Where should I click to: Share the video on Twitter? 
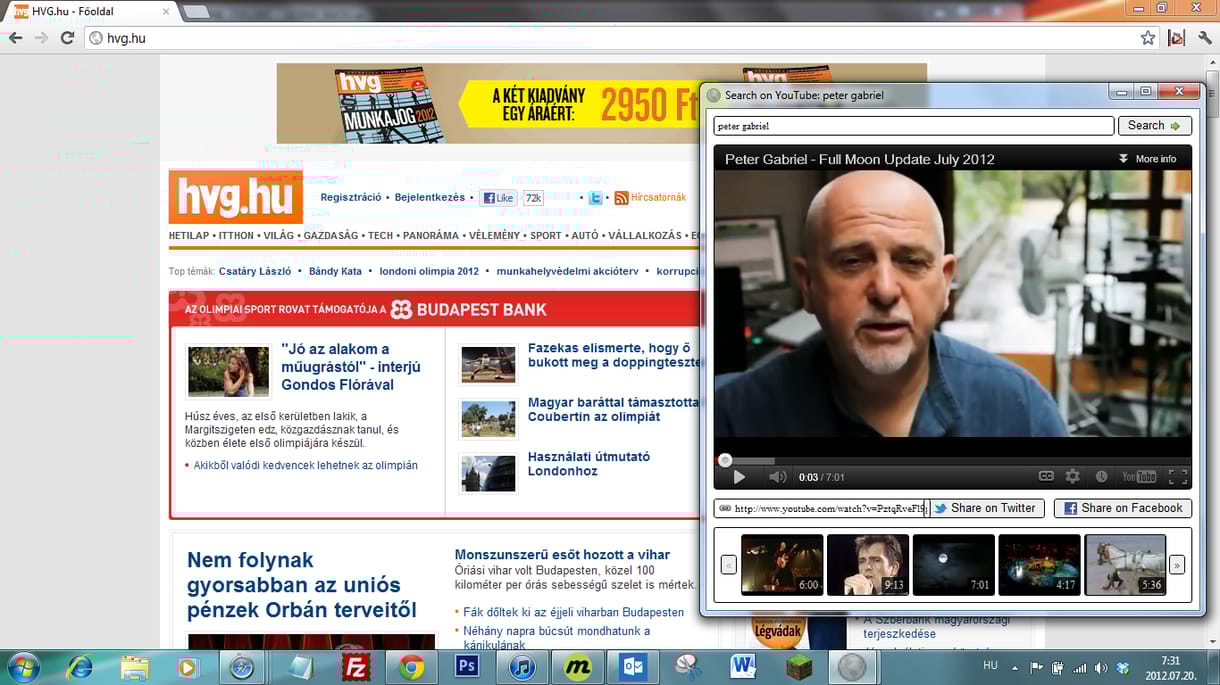986,508
